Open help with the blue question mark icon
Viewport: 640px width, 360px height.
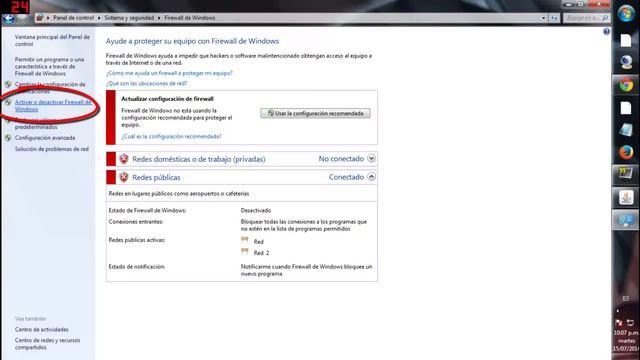(x=607, y=31)
